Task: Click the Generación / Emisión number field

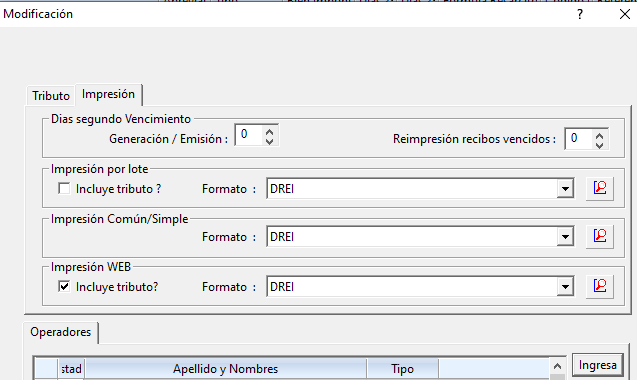Action: pyautogui.click(x=249, y=135)
